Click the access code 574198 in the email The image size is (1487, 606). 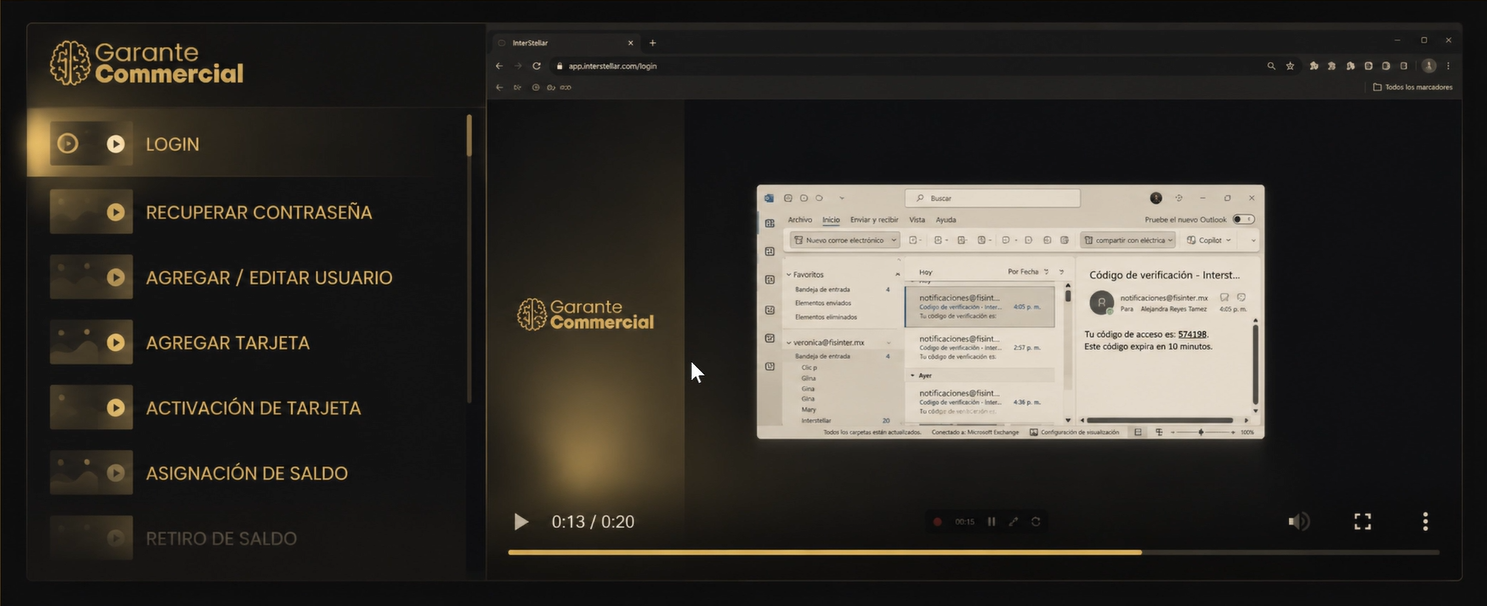(1192, 334)
